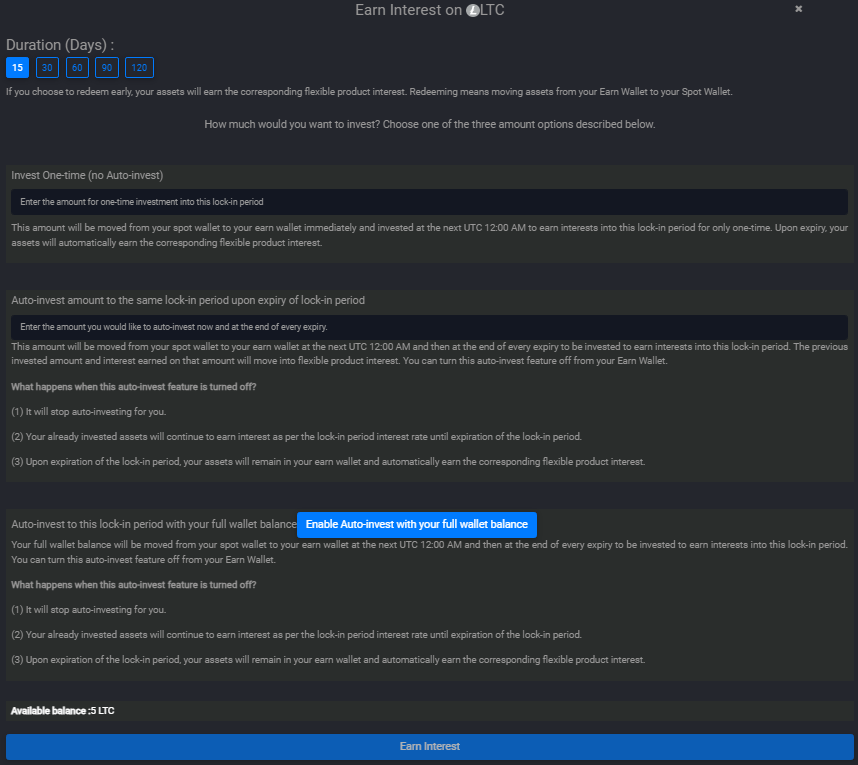Click the early redemption note below duration options
Image resolution: width=858 pixels, height=765 pixels.
pyautogui.click(x=370, y=92)
